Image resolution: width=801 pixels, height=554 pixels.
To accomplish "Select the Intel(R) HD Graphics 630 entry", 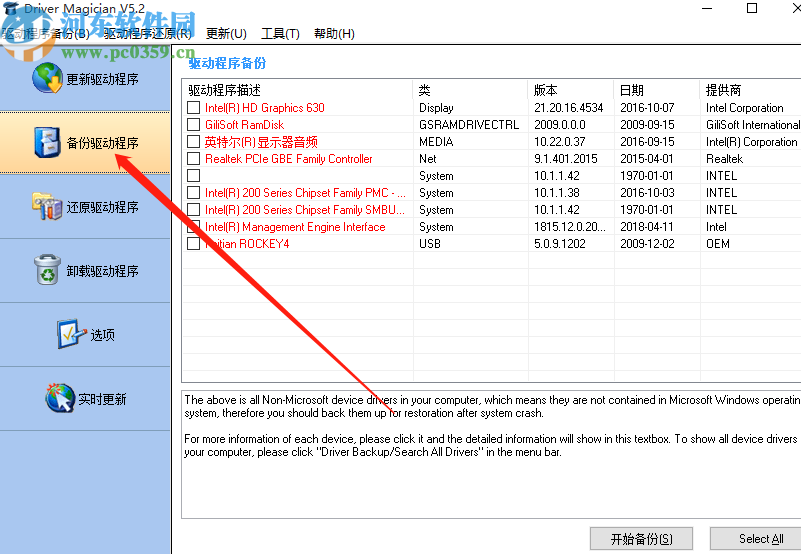I will [265, 108].
